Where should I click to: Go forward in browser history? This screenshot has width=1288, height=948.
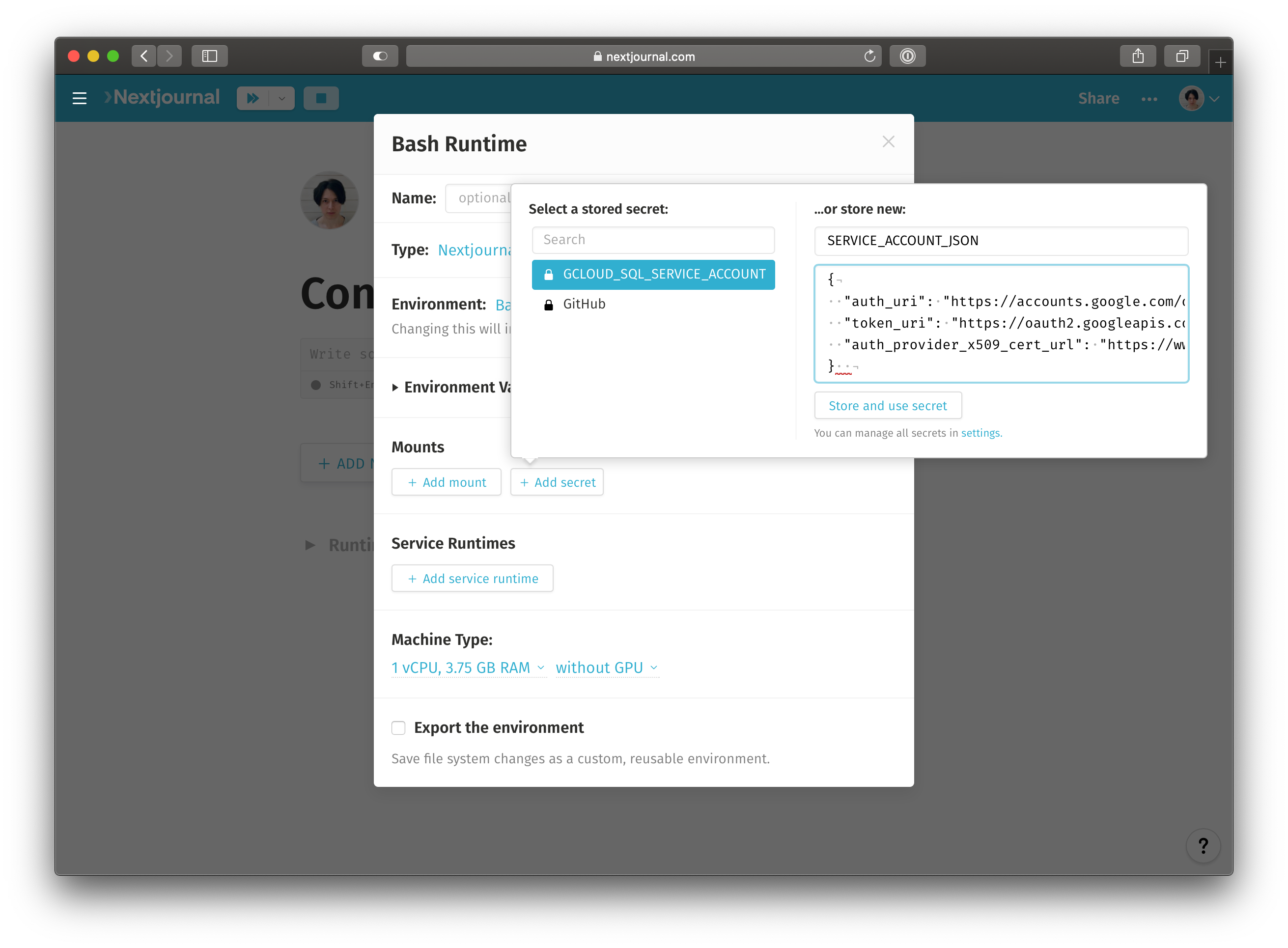[x=169, y=56]
